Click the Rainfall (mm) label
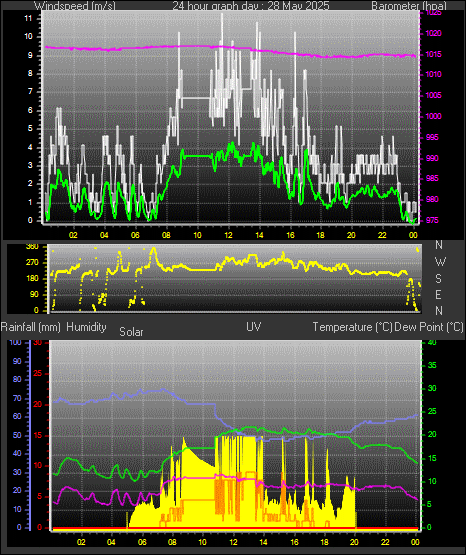 tap(30, 327)
